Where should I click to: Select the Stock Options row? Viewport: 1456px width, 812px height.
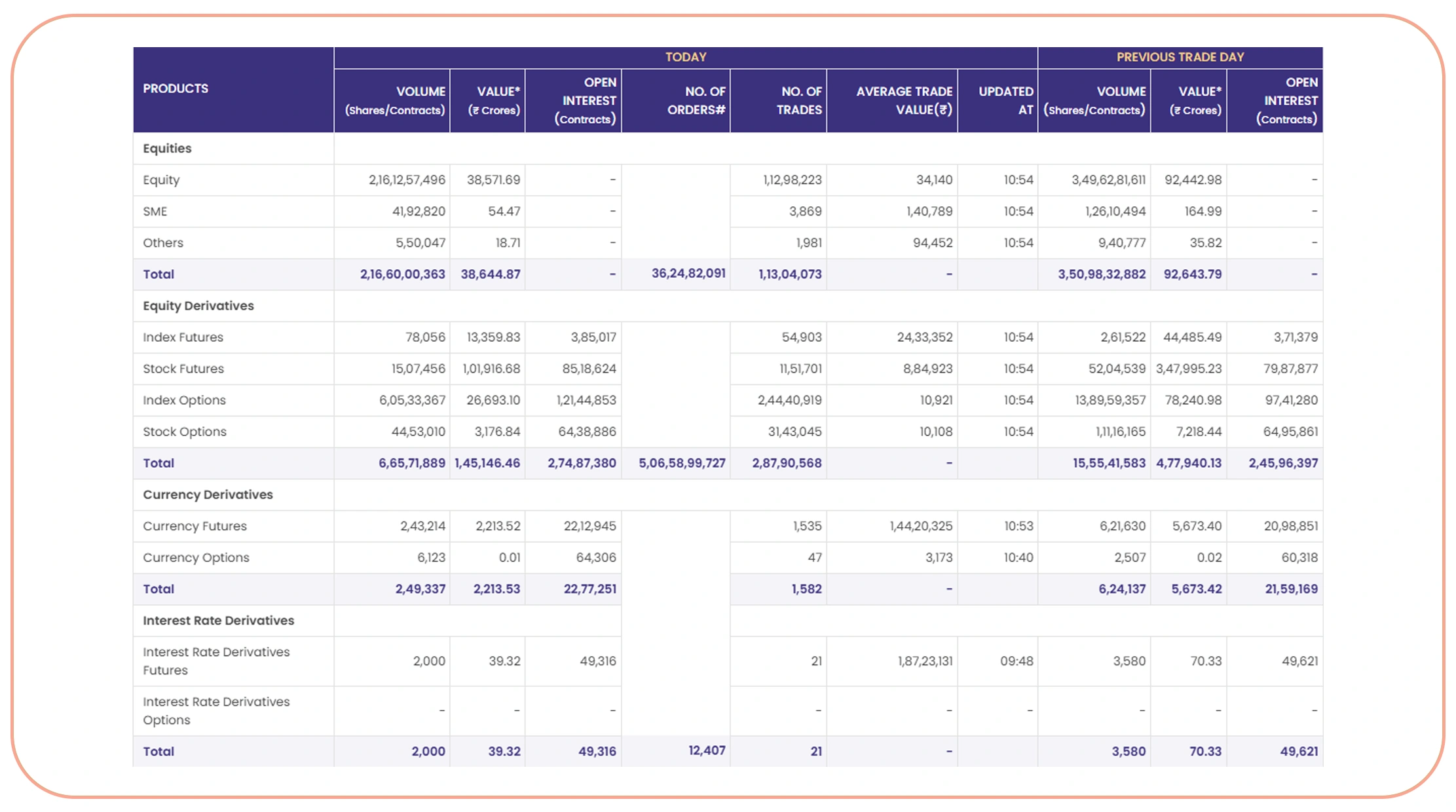[x=185, y=432]
